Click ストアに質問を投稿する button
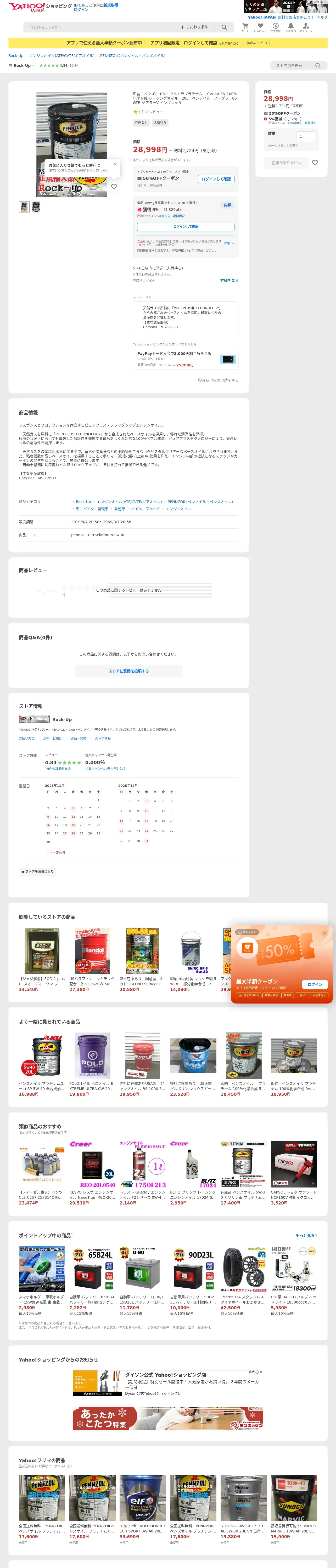This screenshot has width=336, height=1568. click(x=129, y=671)
